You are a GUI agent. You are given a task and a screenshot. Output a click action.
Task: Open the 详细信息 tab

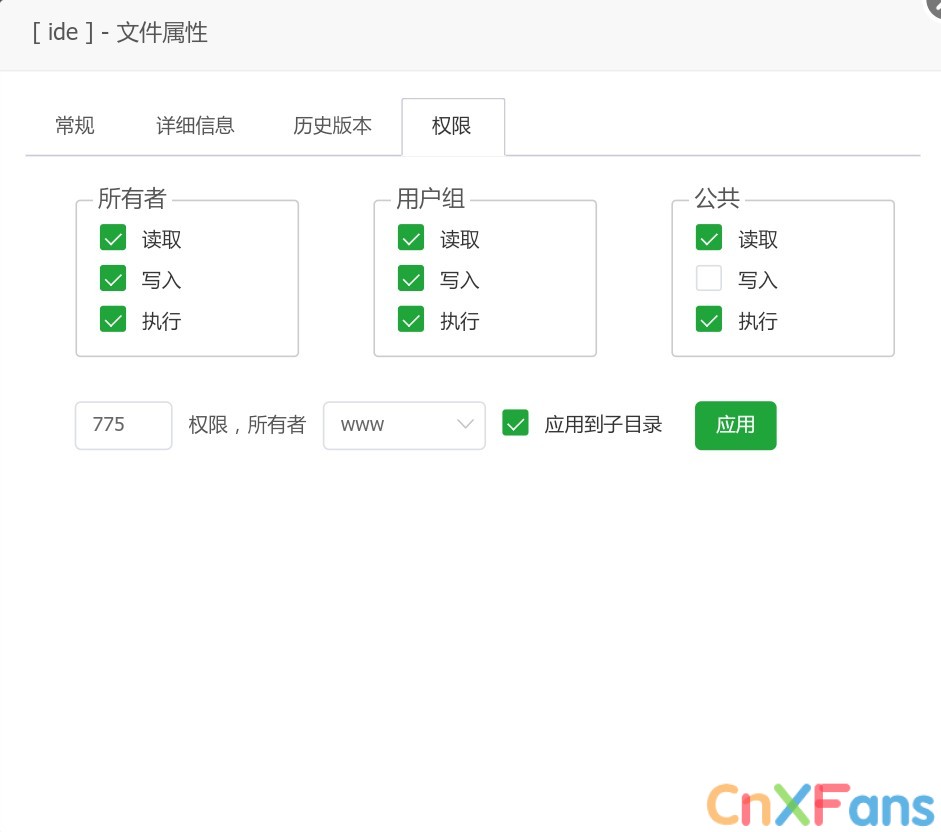[x=194, y=126]
